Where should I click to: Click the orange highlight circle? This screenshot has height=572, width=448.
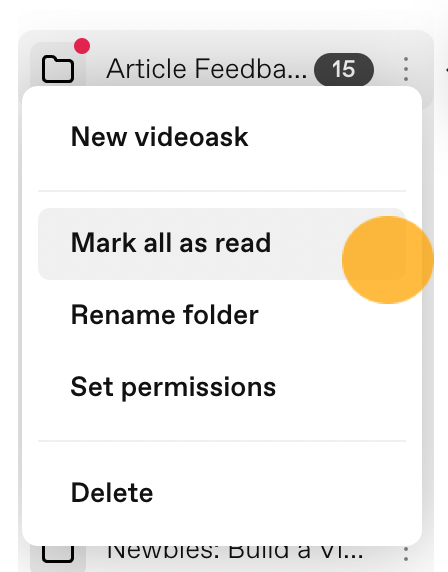(x=388, y=260)
